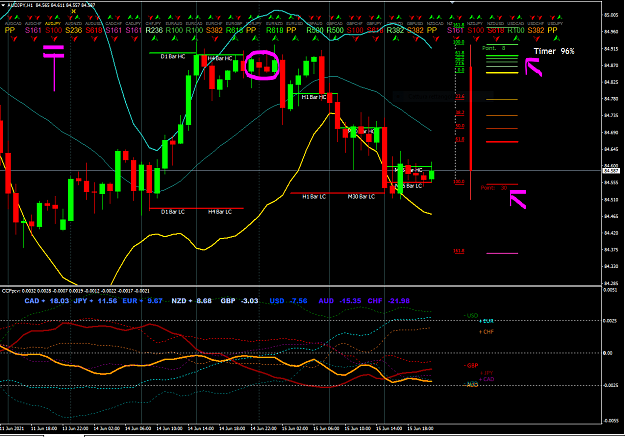The image size is (625, 437).
Task: Click the yellow Fibonacci level line
Action: pyautogui.click(x=502, y=73)
